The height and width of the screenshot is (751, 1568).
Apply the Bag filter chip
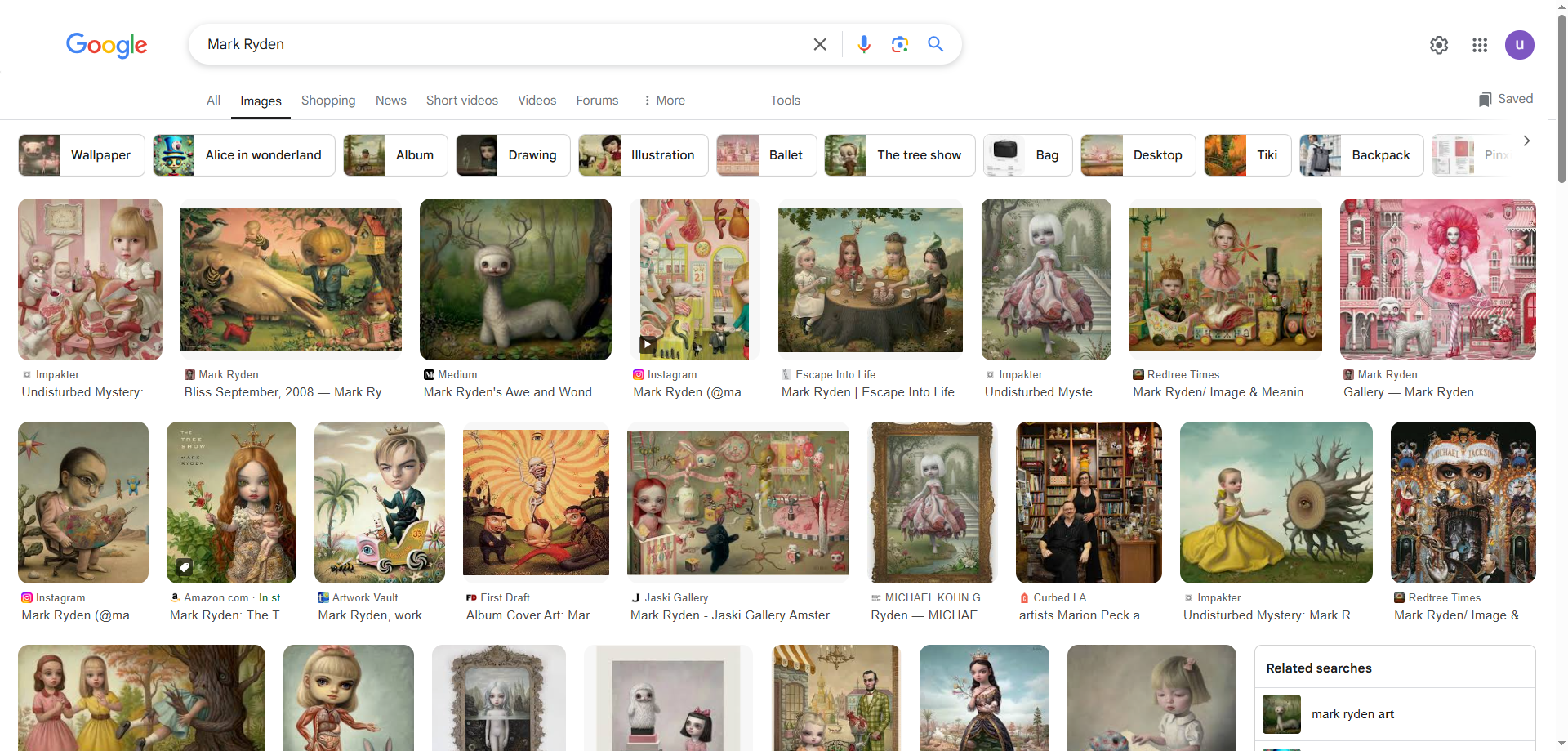click(1028, 155)
